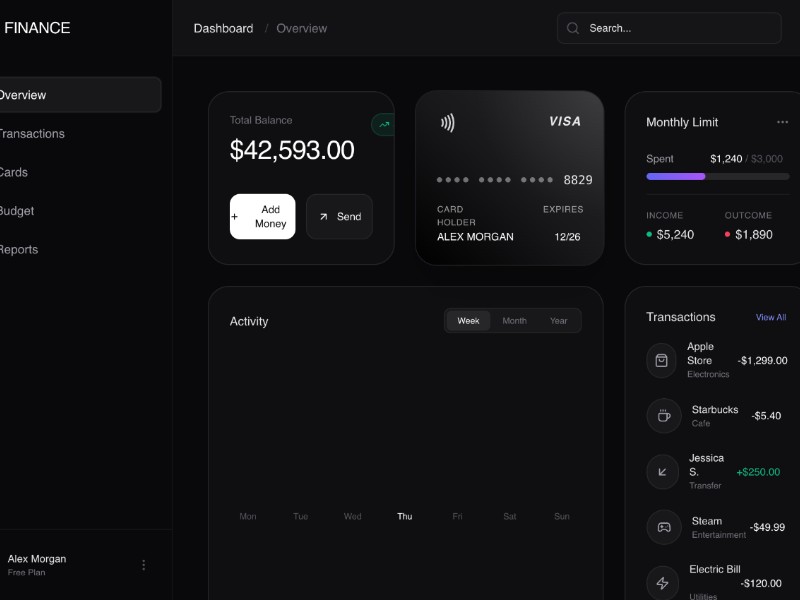Click the incoming transfer arrow icon for Jessica S.

point(664,470)
